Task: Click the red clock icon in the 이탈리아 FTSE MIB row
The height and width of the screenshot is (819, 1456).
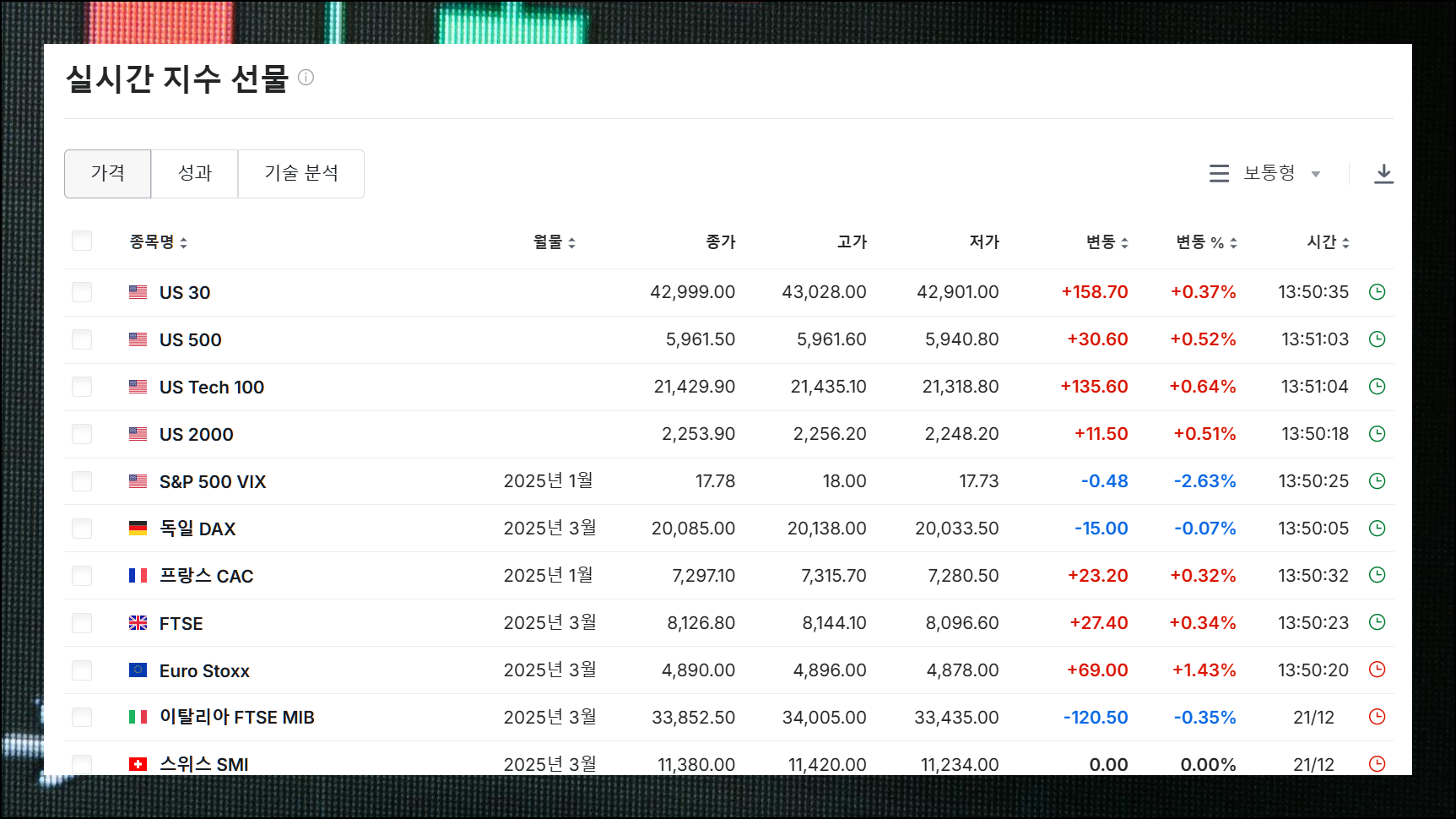Action: pos(1377,717)
